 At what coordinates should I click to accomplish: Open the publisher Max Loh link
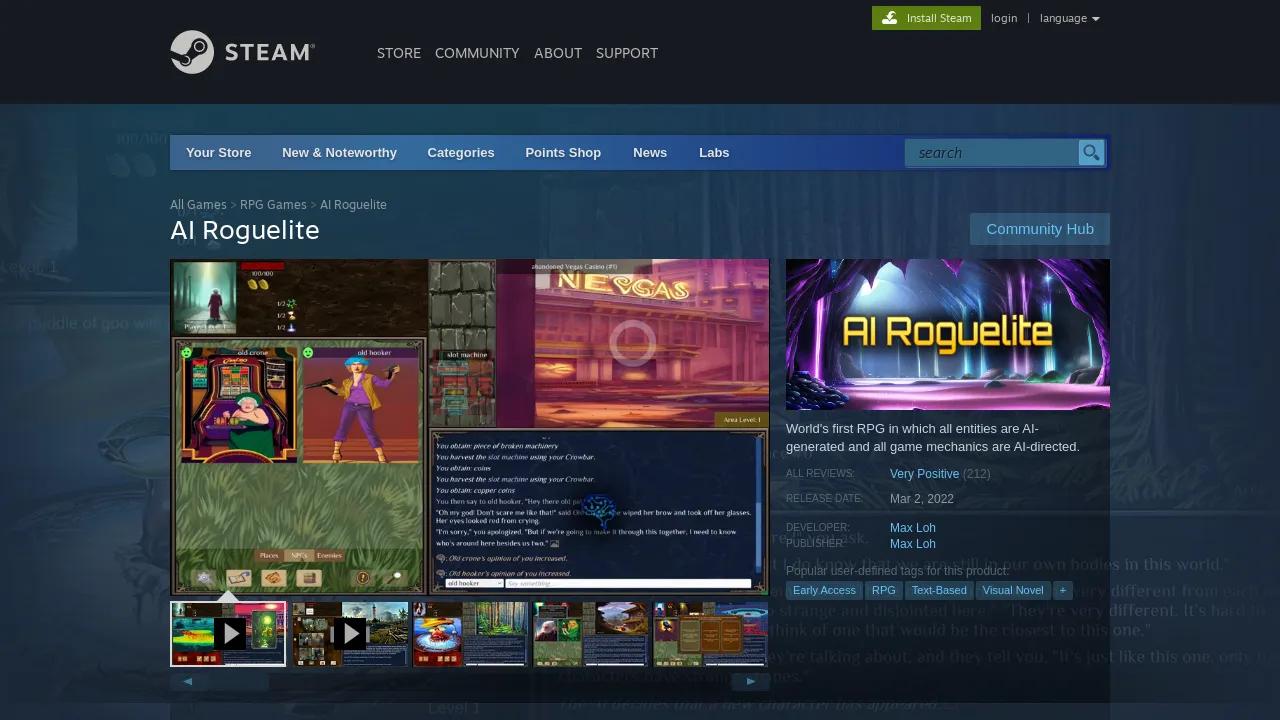(x=913, y=544)
